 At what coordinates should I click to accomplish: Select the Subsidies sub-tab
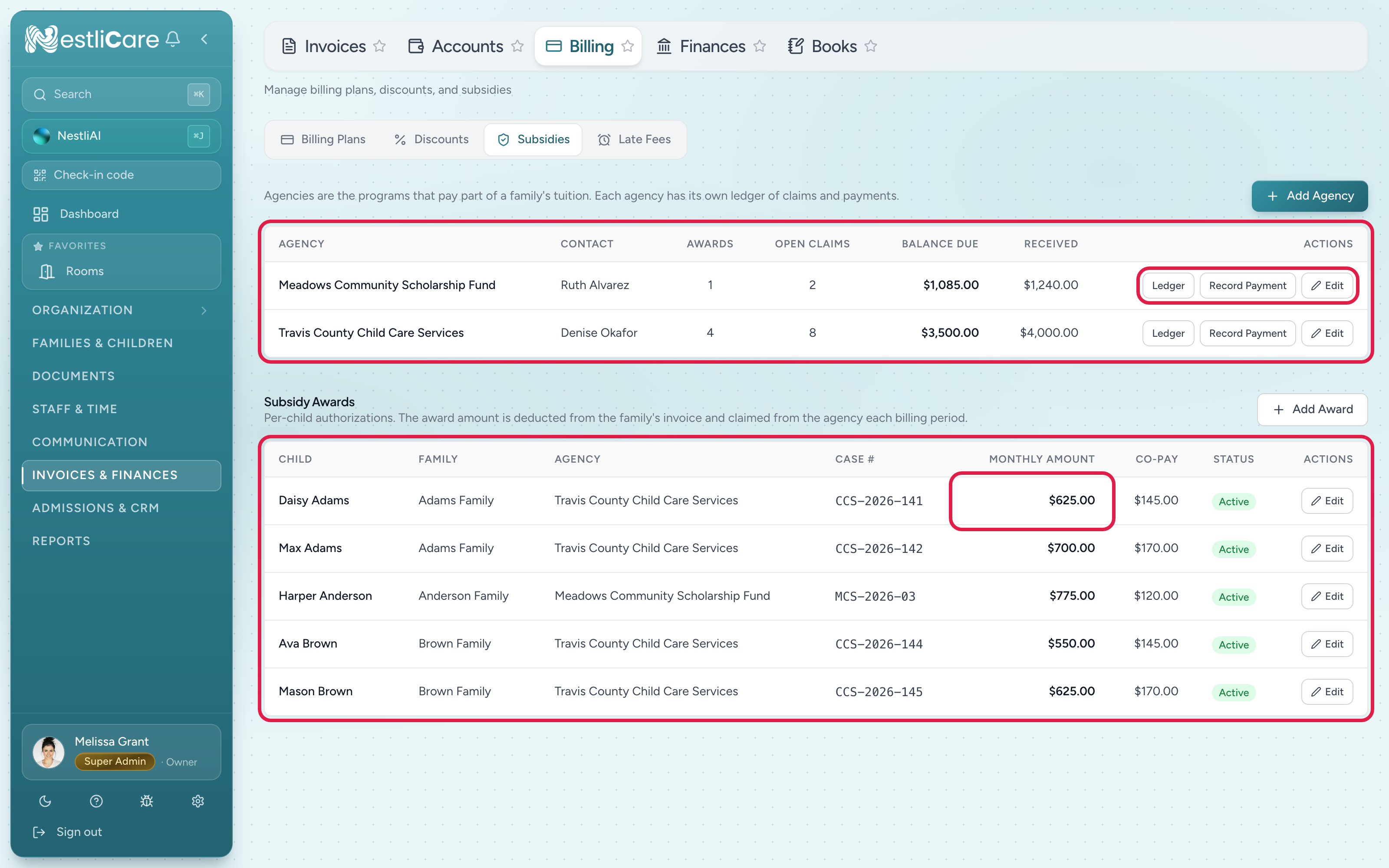click(533, 139)
